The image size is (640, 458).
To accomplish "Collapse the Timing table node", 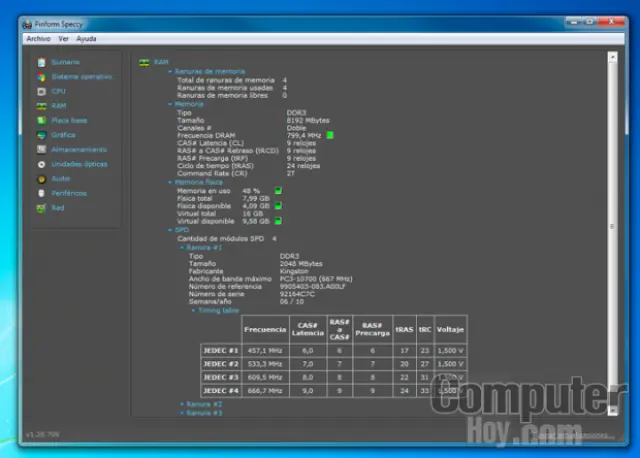I will [x=192, y=310].
